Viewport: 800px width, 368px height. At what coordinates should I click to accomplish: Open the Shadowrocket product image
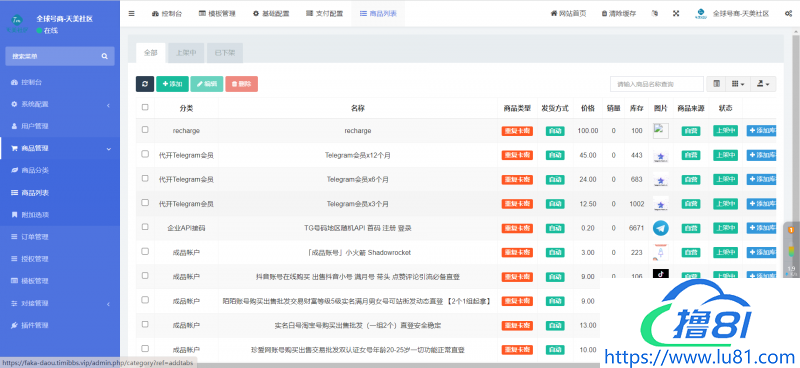click(x=661, y=252)
